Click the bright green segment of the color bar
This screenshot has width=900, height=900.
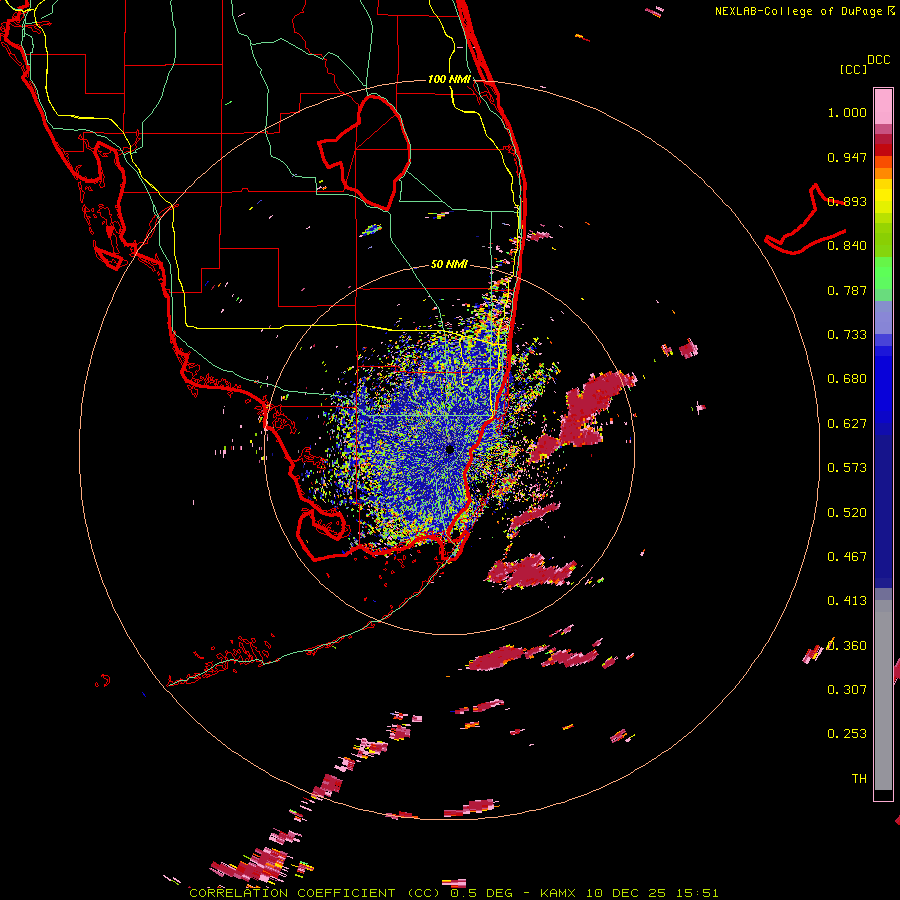tap(883, 273)
